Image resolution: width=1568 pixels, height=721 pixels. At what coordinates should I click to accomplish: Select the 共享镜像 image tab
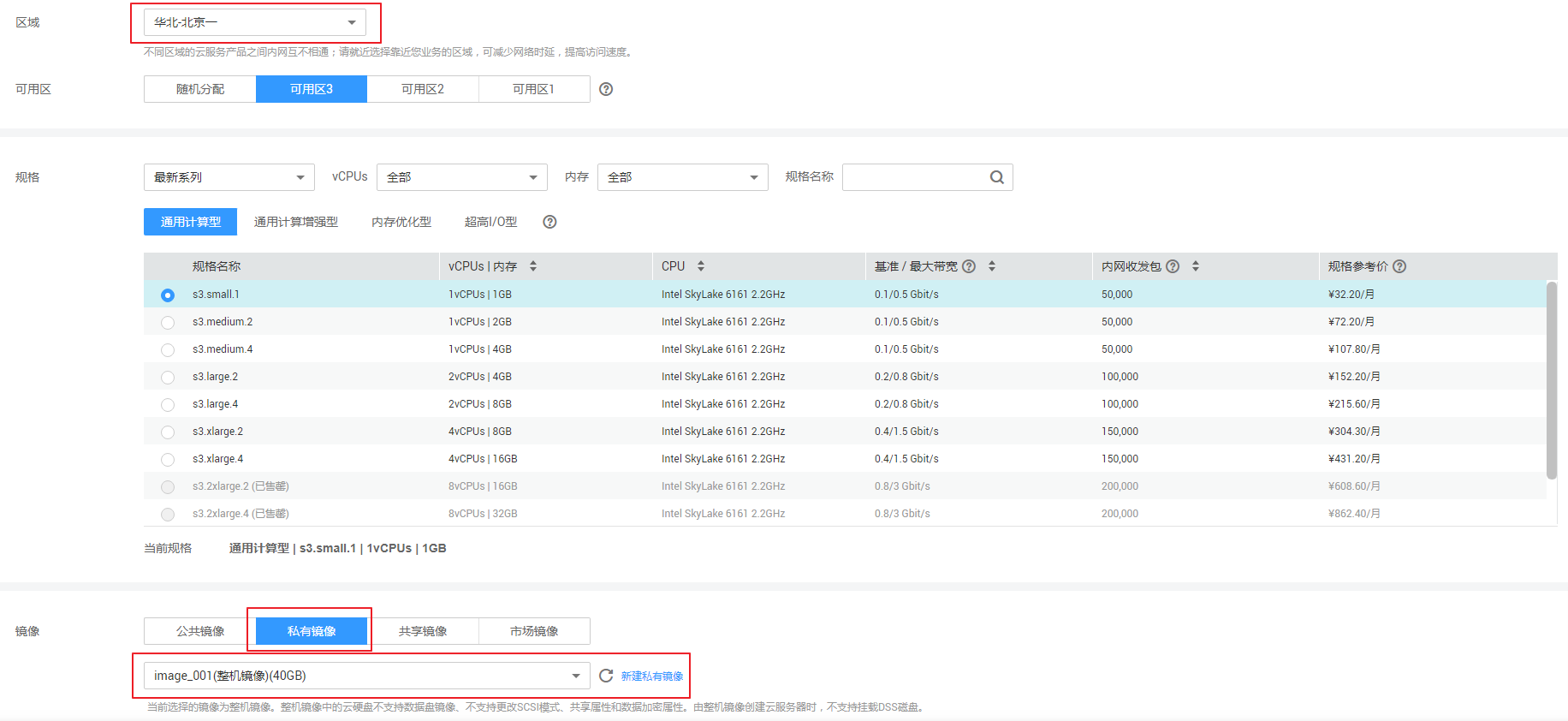[423, 631]
